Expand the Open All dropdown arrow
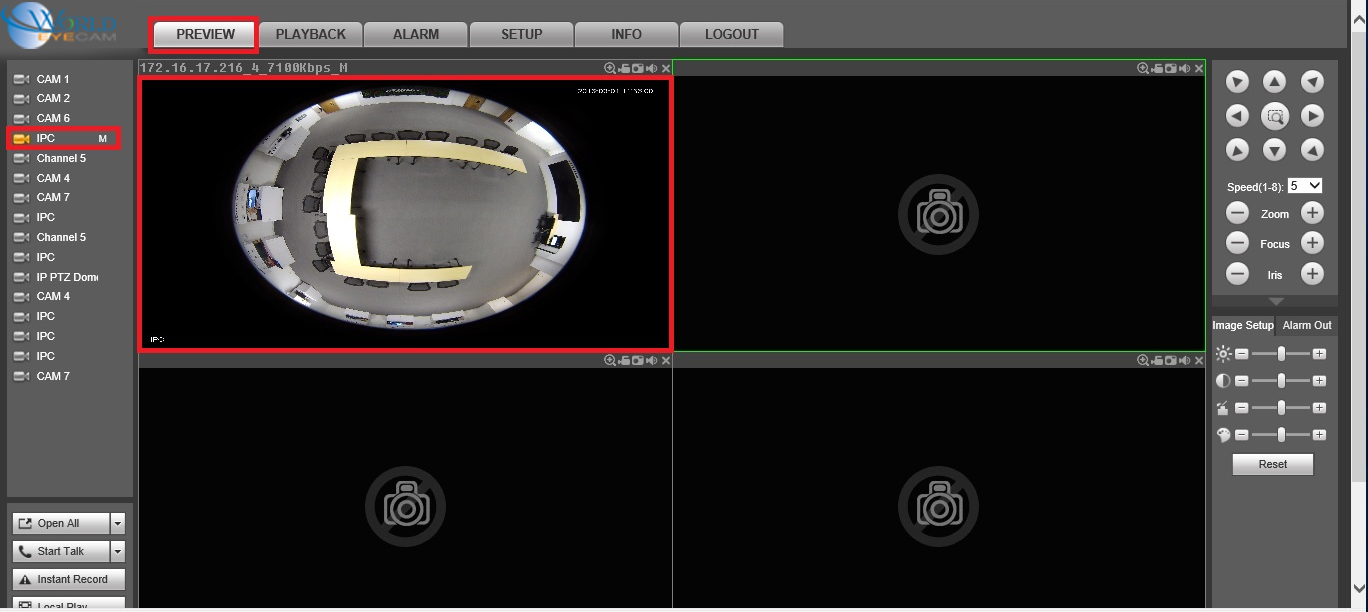Screen dimensions: 1368x612 [118, 523]
